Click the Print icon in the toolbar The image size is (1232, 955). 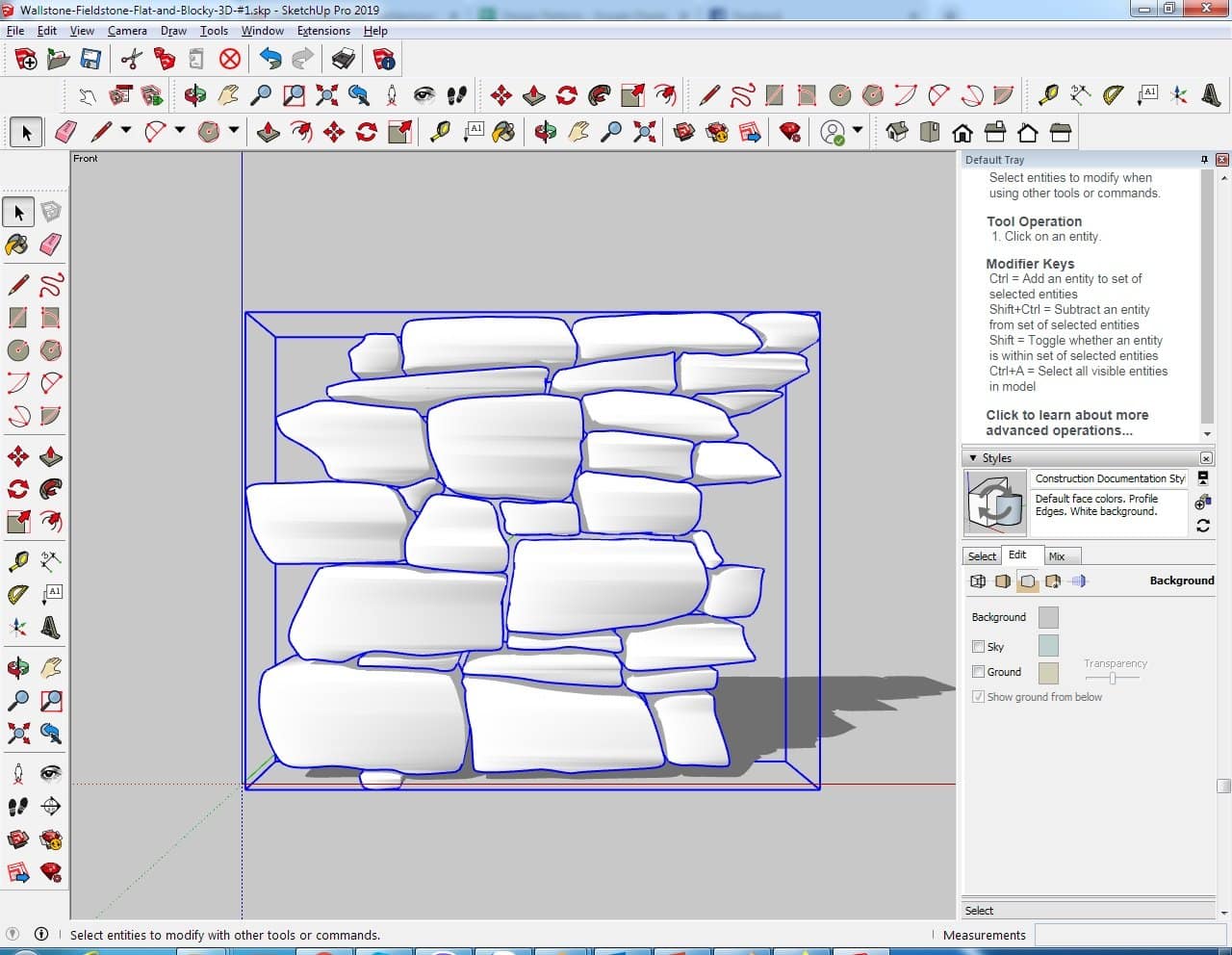[343, 60]
